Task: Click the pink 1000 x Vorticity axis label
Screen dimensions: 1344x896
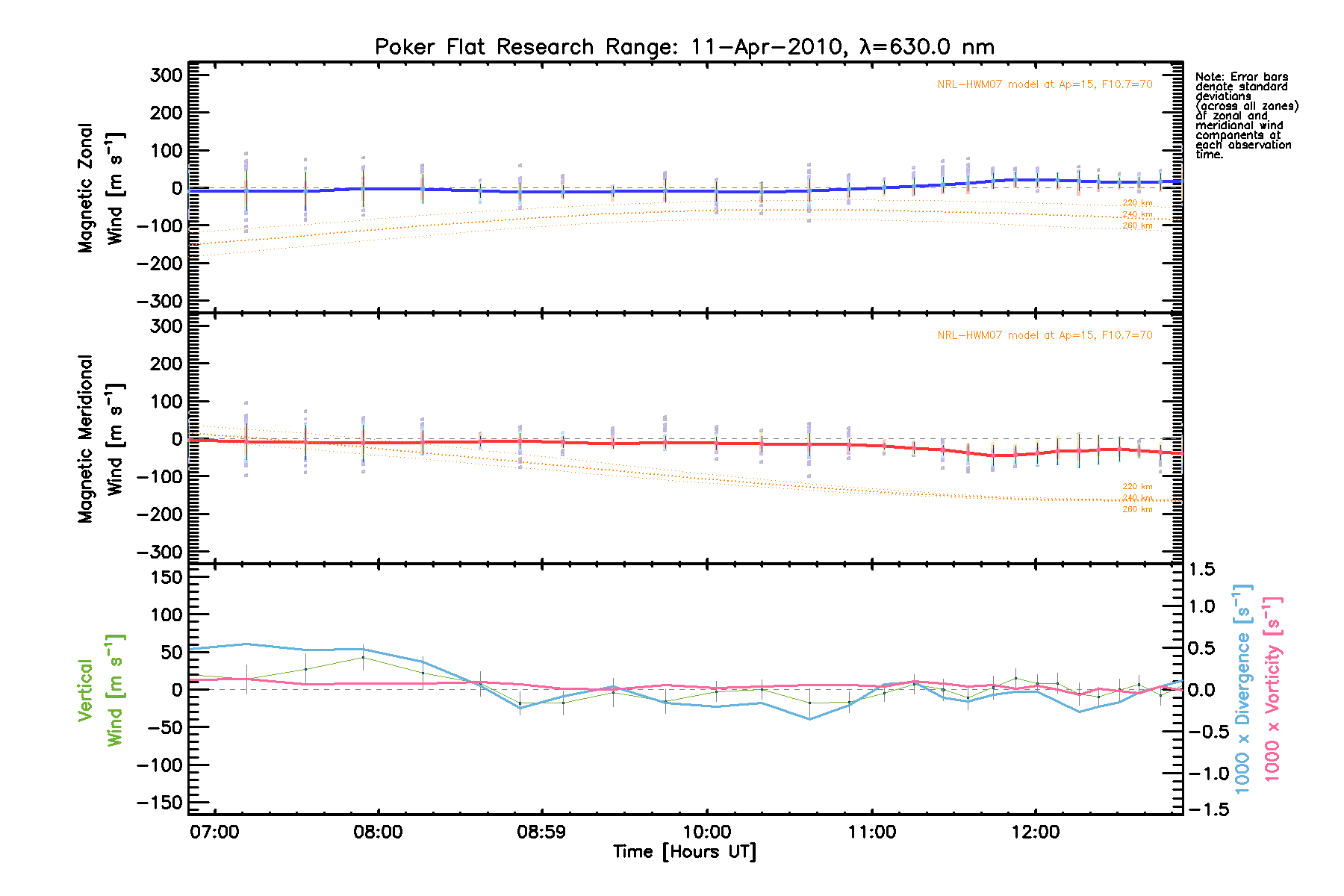Action: pos(1272,688)
